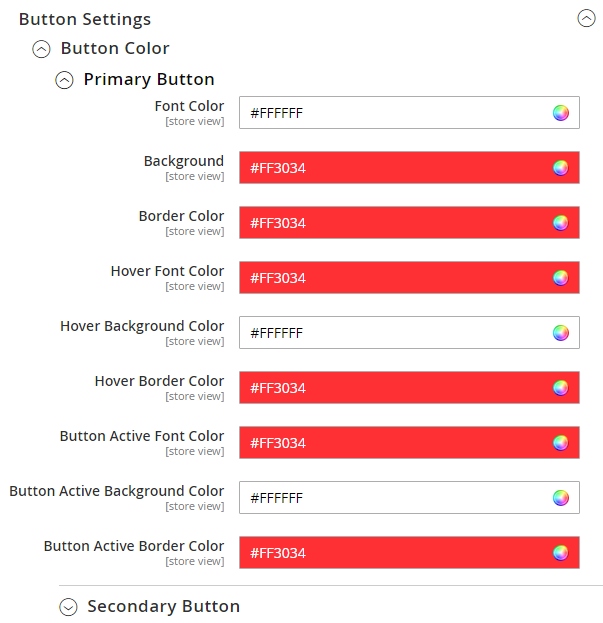Expand the Secondary Button subsection
603x623 pixels.
68,606
